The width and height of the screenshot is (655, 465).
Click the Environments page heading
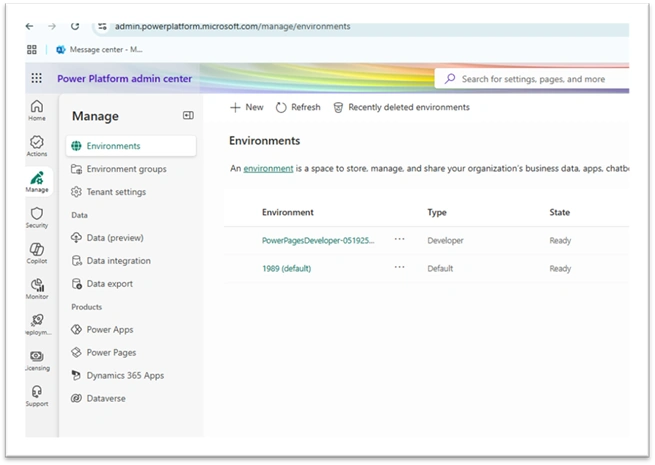pos(264,141)
